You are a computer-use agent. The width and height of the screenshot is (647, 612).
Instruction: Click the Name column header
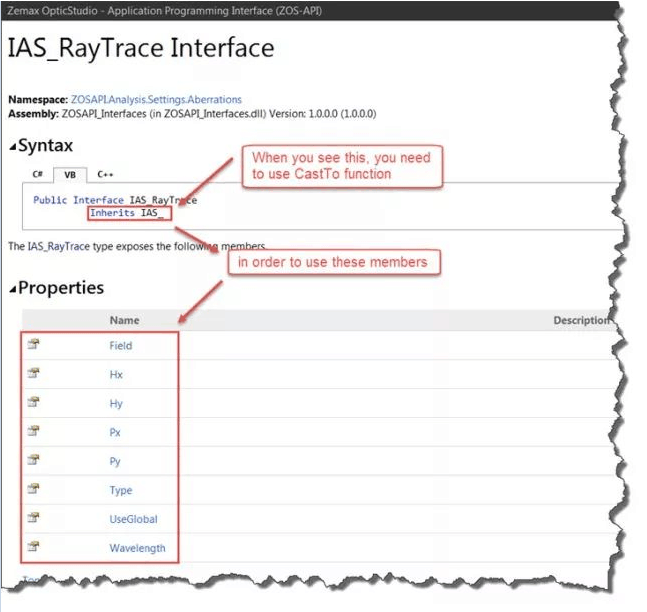tap(124, 320)
